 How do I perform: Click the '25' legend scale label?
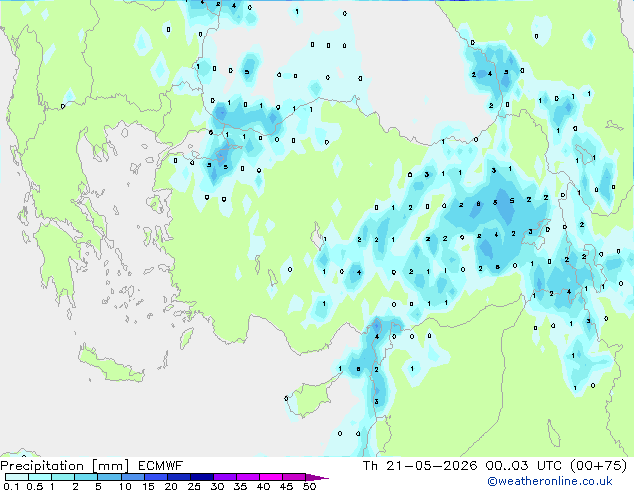(194, 486)
